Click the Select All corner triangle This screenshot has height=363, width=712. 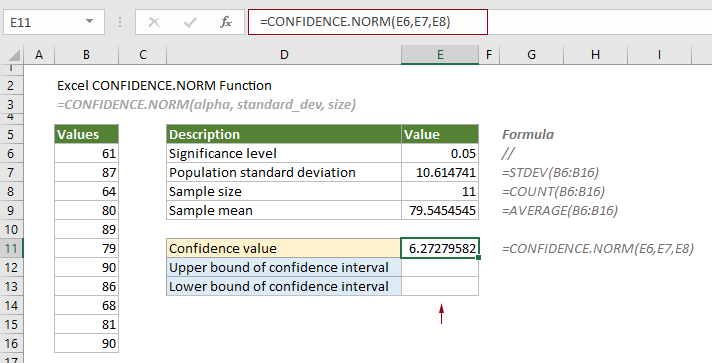point(14,55)
